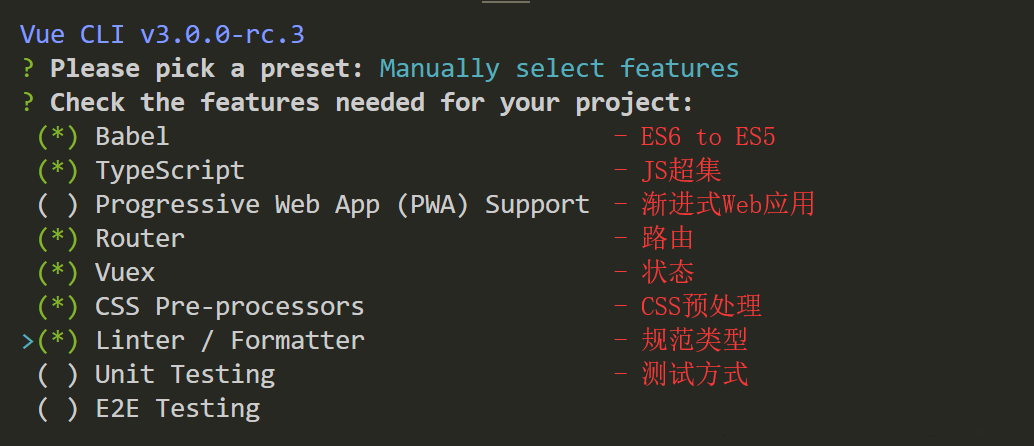1034x446 pixels.
Task: Click the red '渐进式Web应用' annotation
Action: 728,205
